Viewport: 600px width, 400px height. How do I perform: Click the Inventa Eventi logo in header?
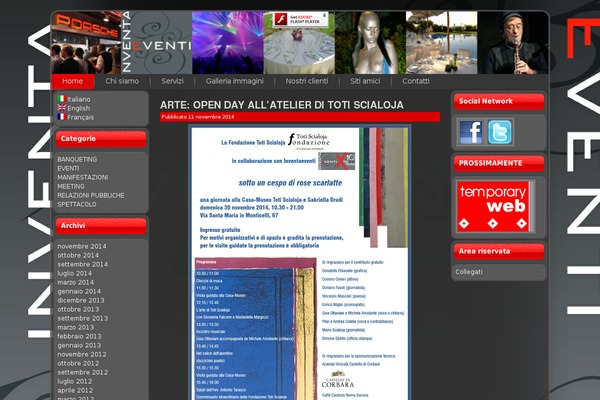tap(156, 42)
